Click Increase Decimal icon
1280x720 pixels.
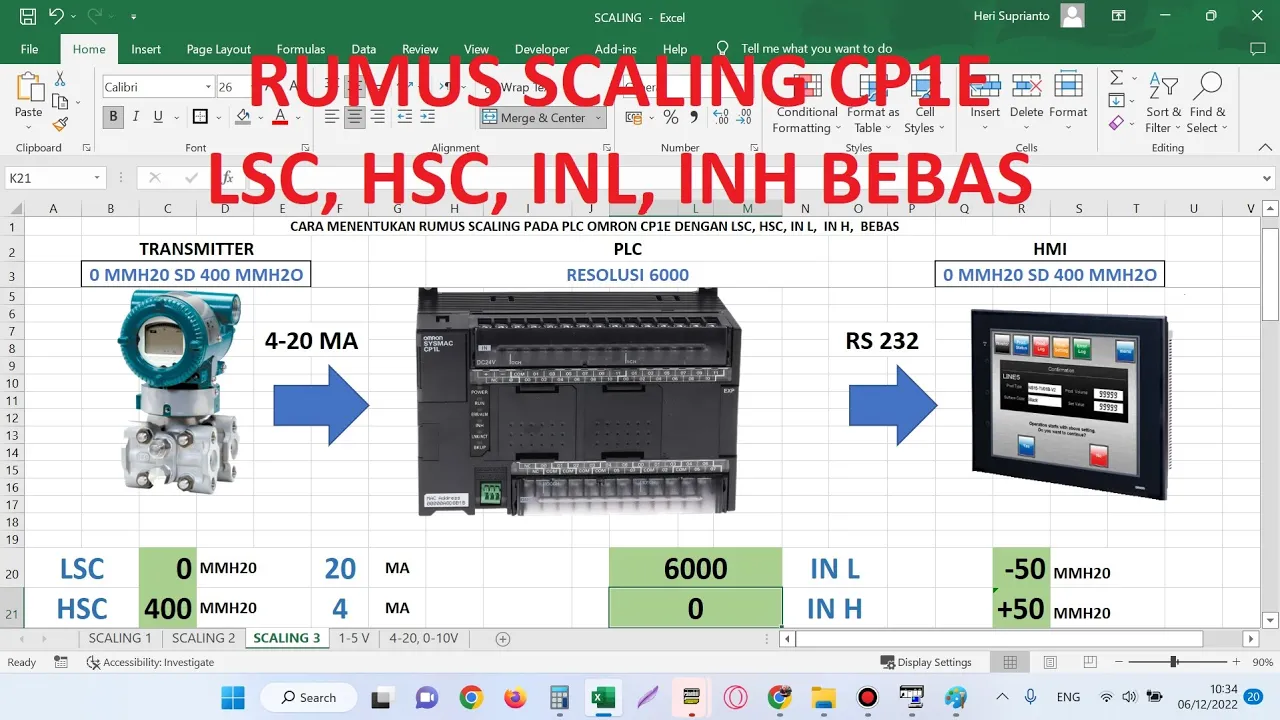(x=721, y=117)
